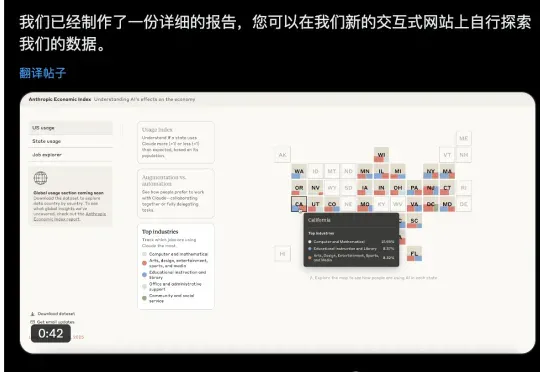This screenshot has width=540, height=372.
Task: Select the Usage Index card
Action: point(176,142)
